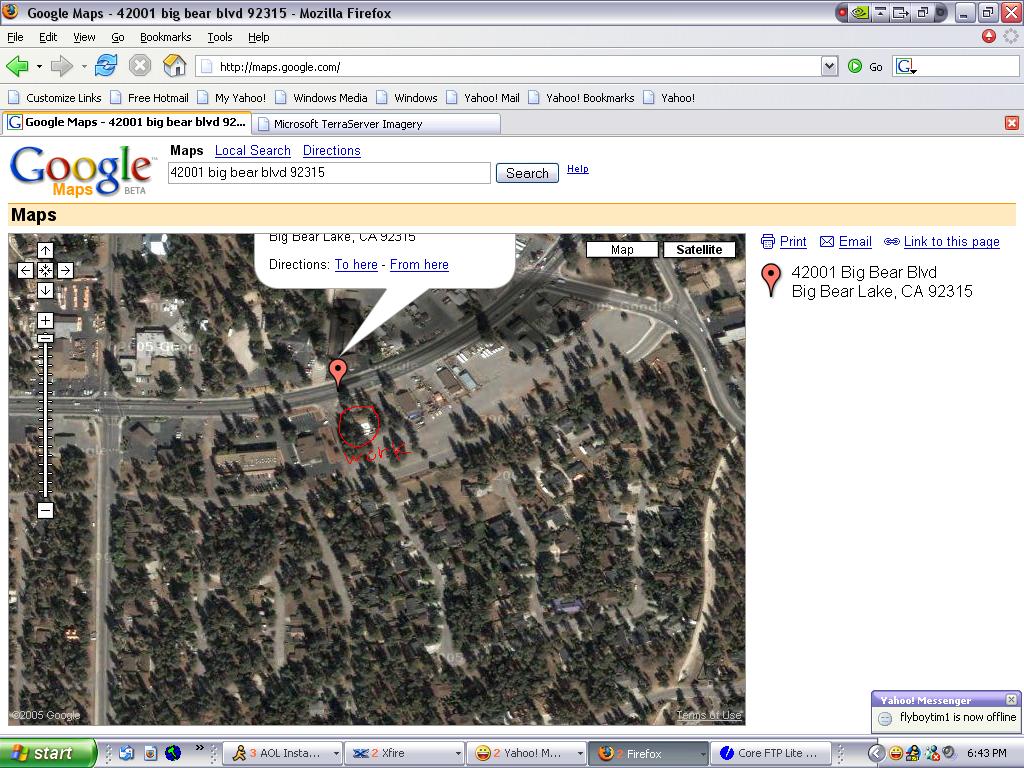Switch map to Satellite view
Screen dimensions: 1024x768
pos(699,250)
